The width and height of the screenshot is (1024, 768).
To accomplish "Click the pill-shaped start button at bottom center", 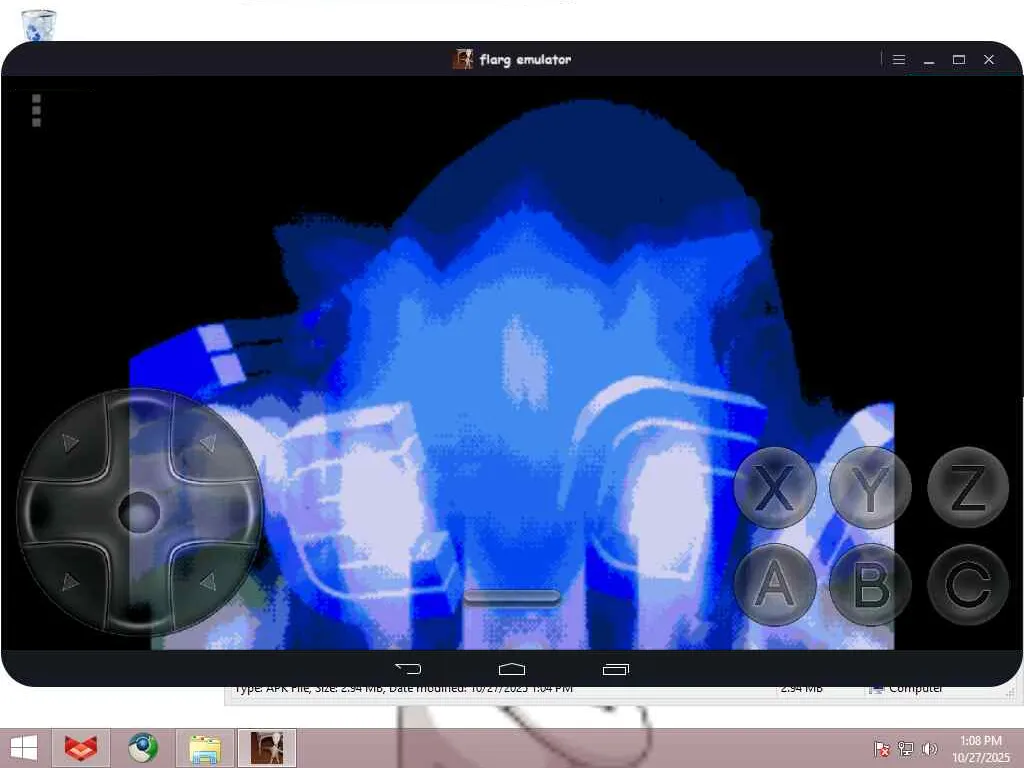I will (x=512, y=597).
